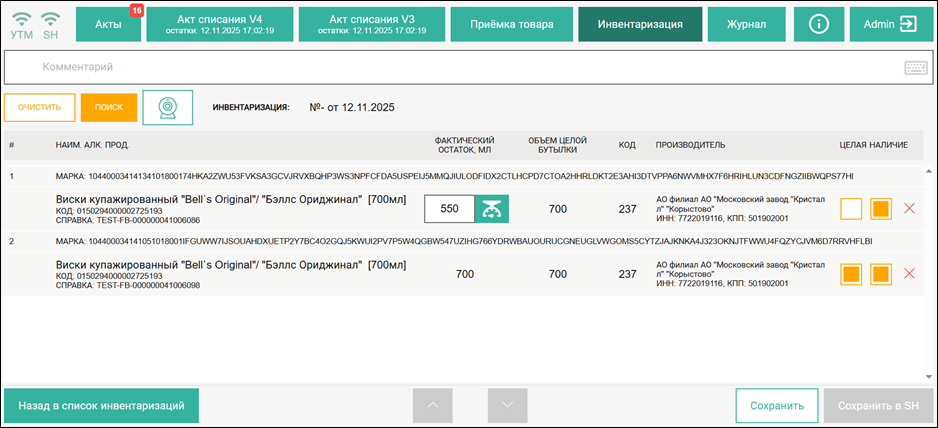Click the scroll down arrow button at bottom
Viewport: 938px width, 428px height.
click(507, 406)
